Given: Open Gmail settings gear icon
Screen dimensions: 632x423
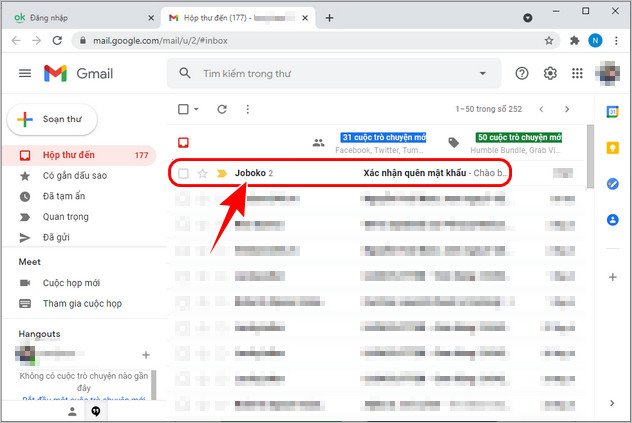Looking at the screenshot, I should [x=549, y=73].
